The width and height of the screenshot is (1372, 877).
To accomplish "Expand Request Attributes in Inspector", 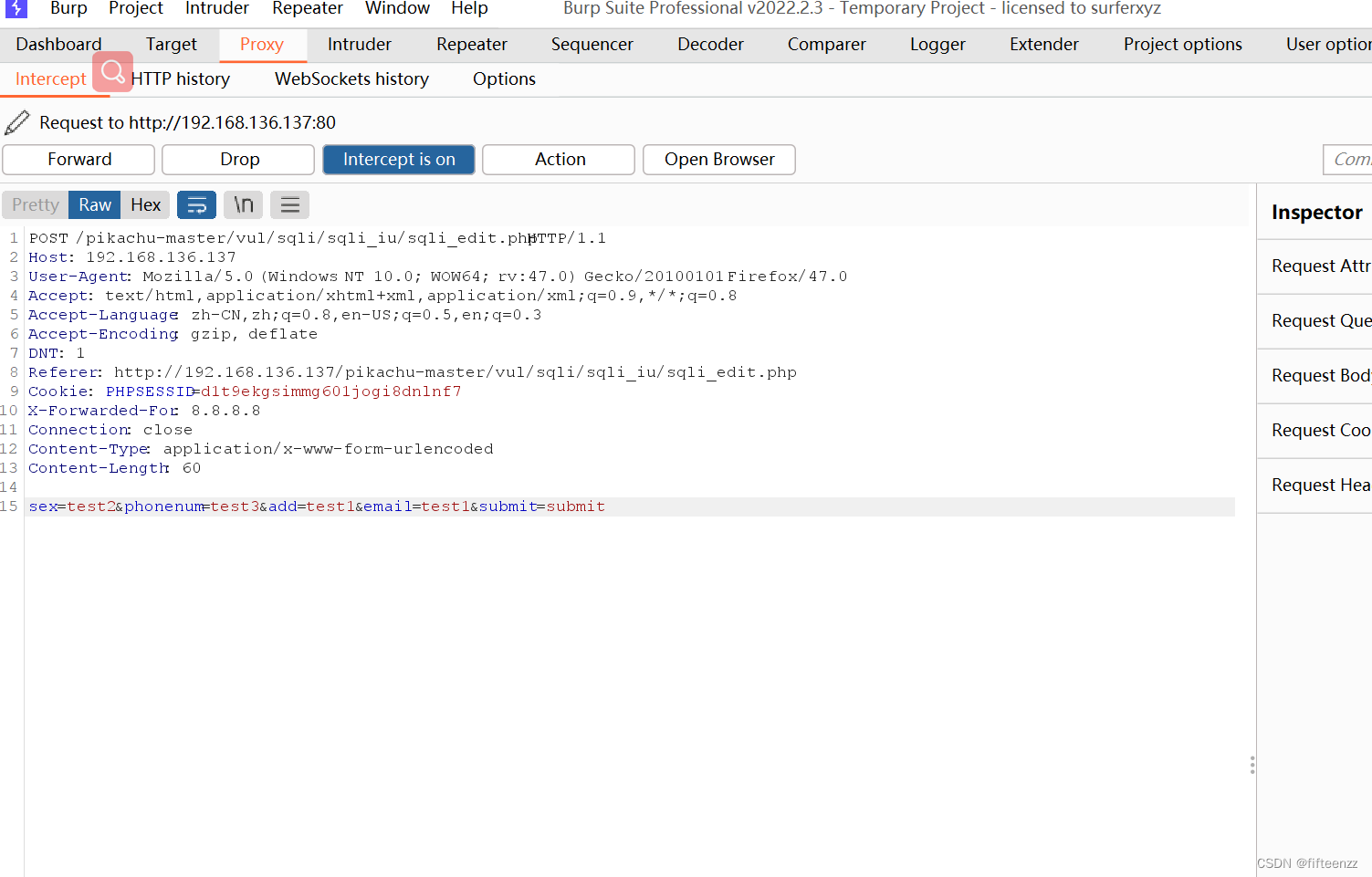I will pyautogui.click(x=1315, y=266).
